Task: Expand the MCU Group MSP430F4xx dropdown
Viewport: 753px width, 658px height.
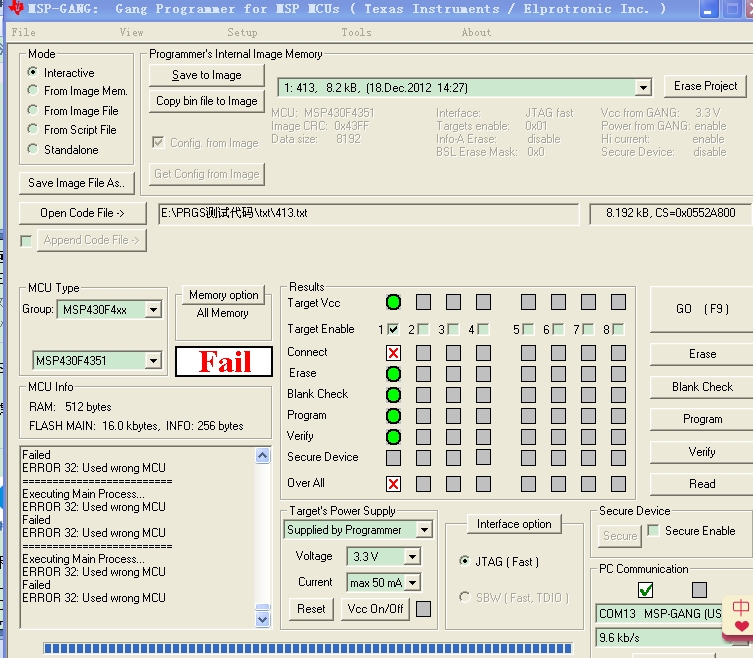Action: (153, 310)
